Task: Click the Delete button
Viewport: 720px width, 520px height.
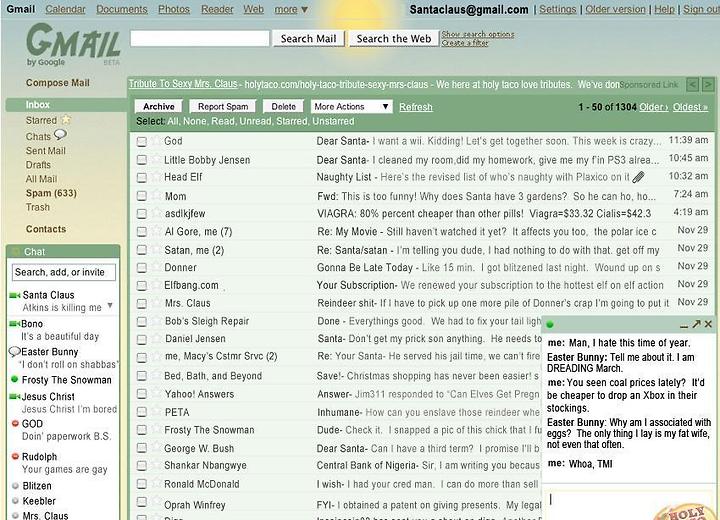Action: coord(283,107)
